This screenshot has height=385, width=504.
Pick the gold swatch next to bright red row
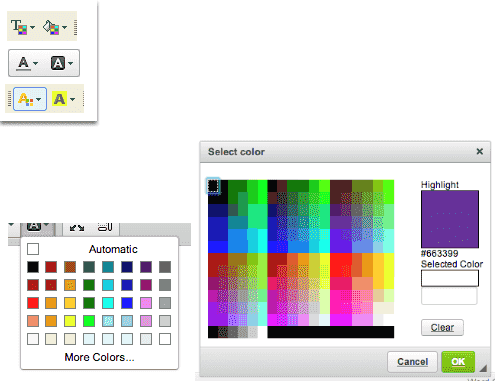pyautogui.click(x=70, y=303)
